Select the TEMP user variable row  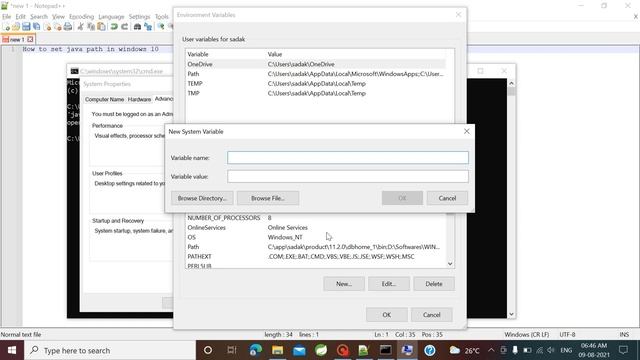(316, 84)
